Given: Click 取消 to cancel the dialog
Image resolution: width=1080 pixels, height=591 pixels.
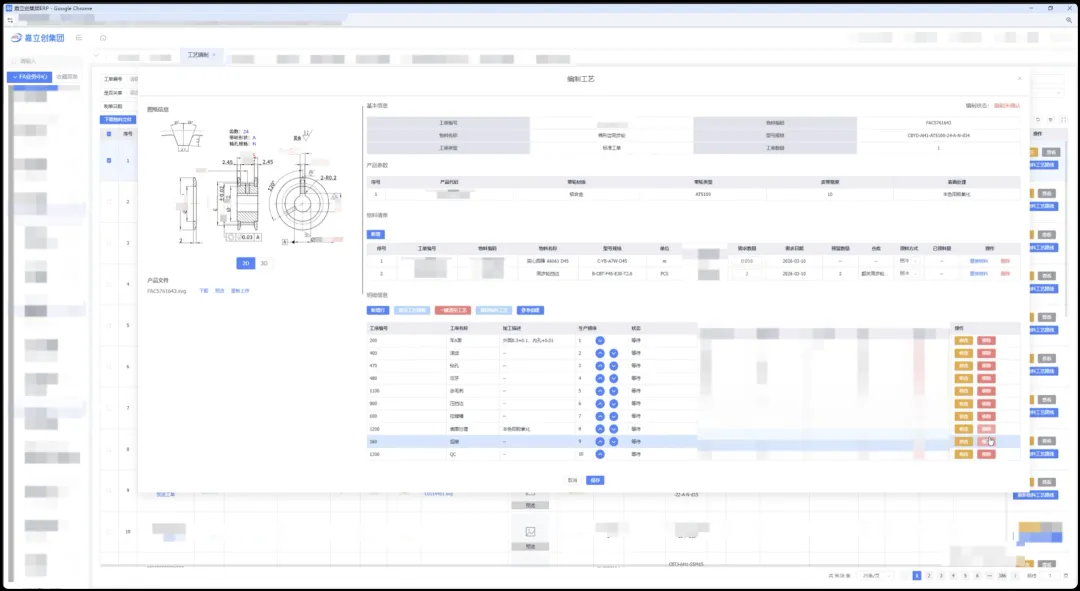Looking at the screenshot, I should pos(573,480).
